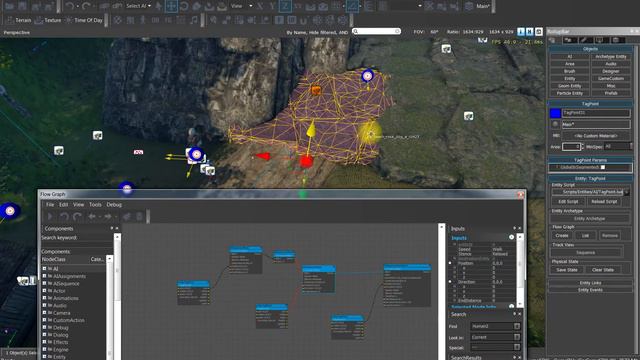Click the layer circle beside Main field

[555, 124]
